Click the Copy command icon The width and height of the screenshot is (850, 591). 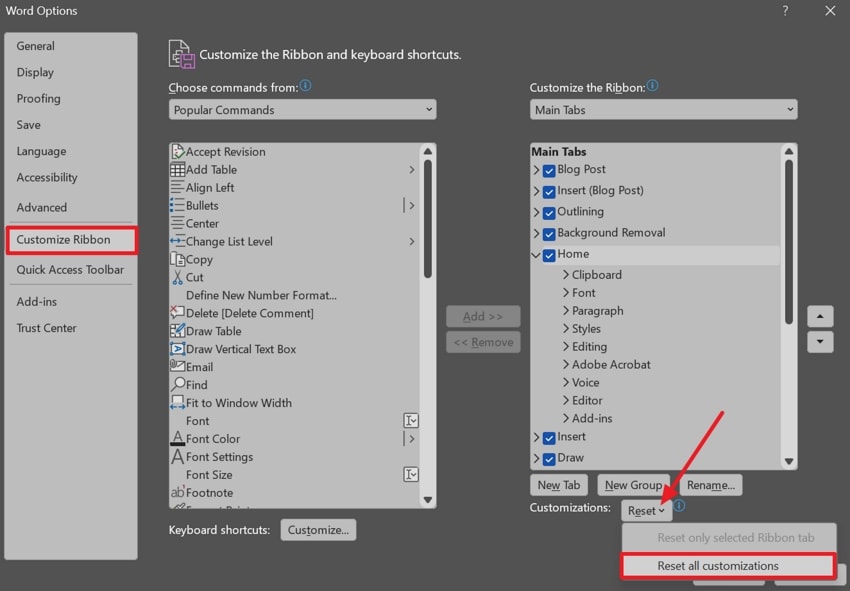tap(177, 259)
